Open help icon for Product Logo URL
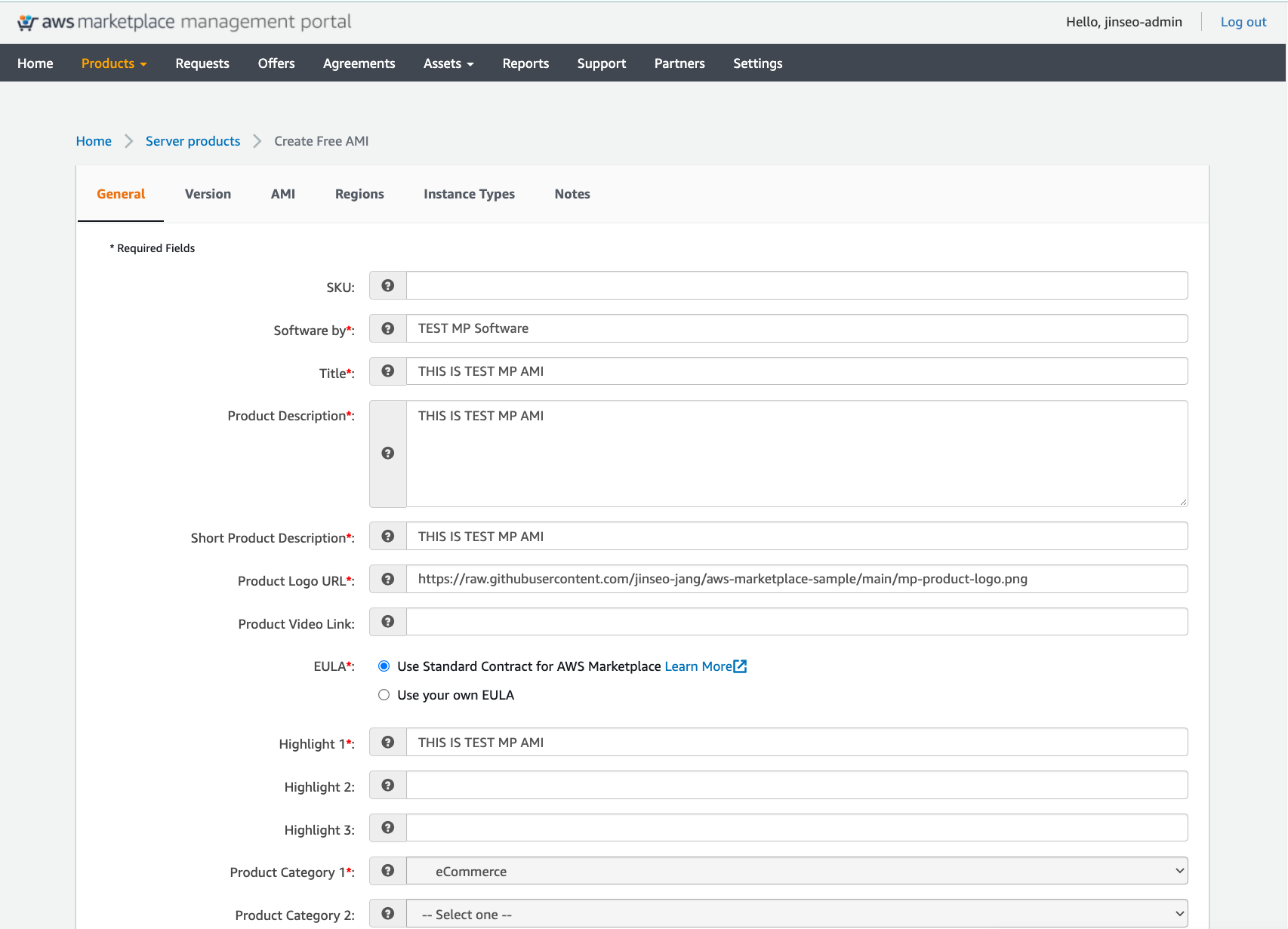The height and width of the screenshot is (929, 1288). (388, 579)
